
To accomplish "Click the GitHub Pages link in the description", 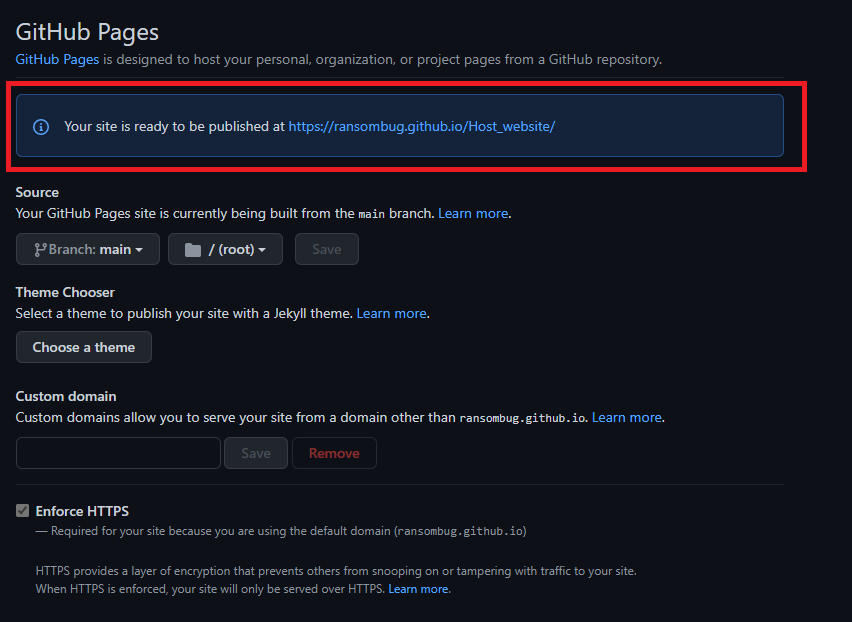I will click(56, 59).
